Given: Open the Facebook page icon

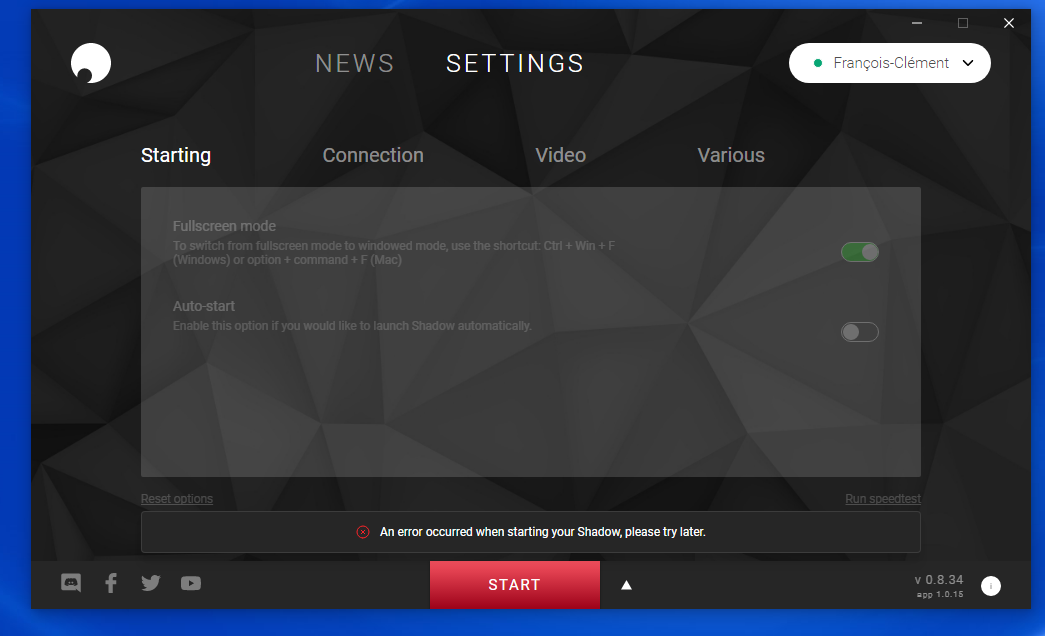Looking at the screenshot, I should (111, 583).
